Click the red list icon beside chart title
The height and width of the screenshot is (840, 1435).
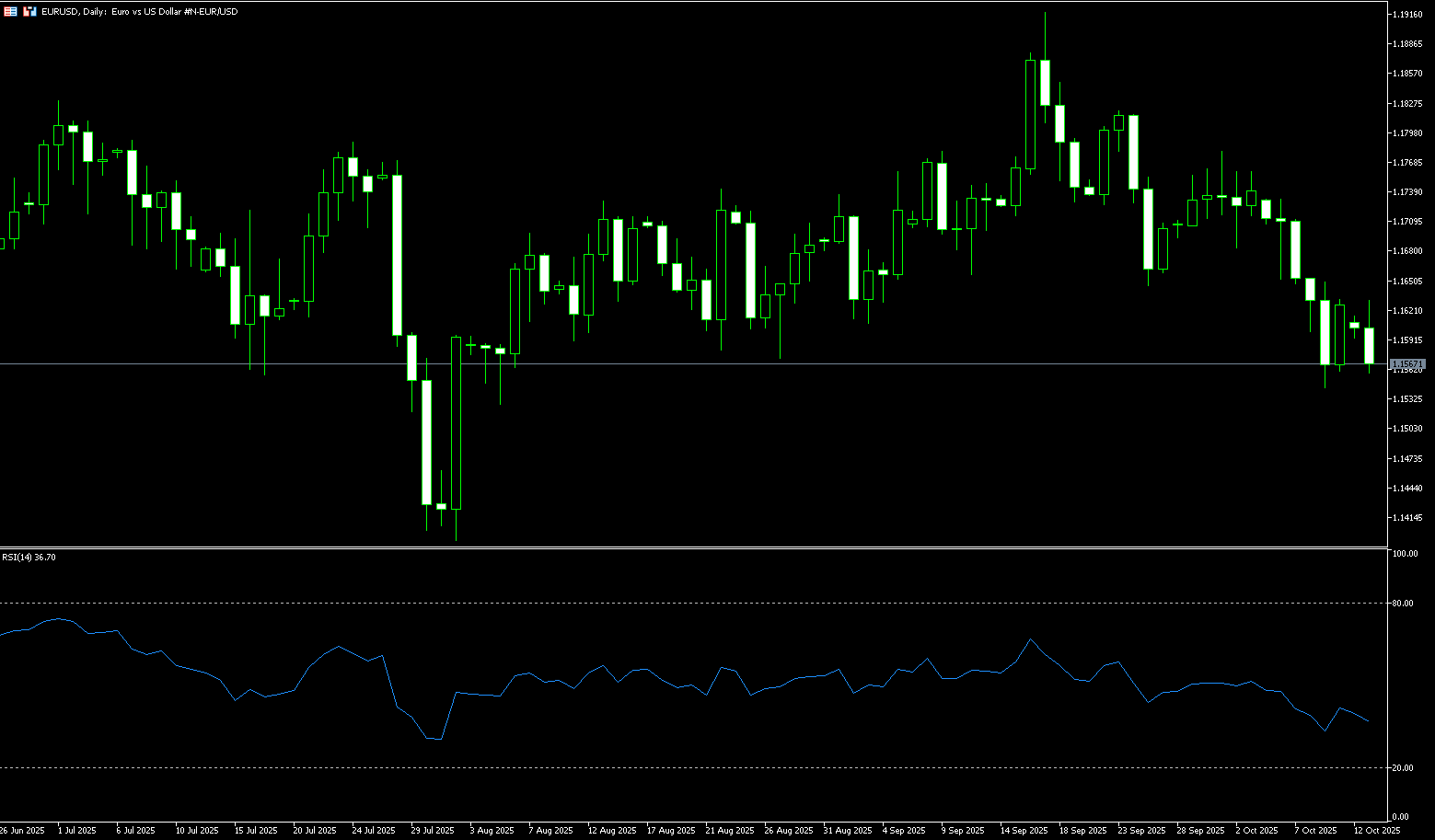pos(11,12)
